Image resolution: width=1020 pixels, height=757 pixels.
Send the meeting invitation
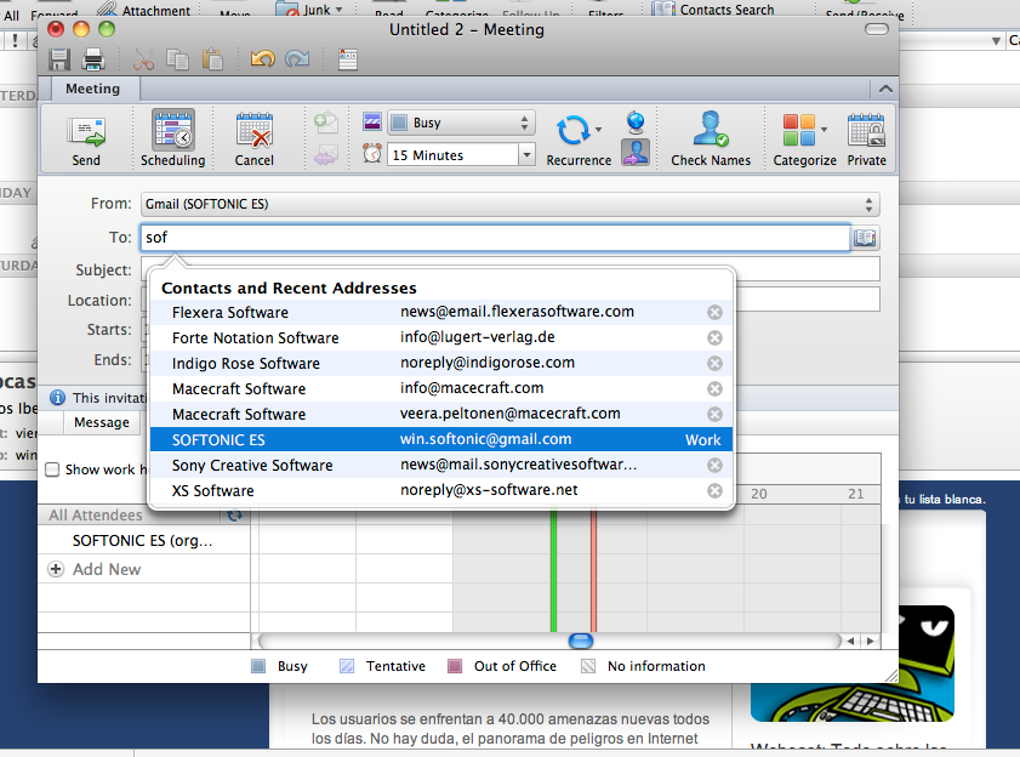coord(85,138)
